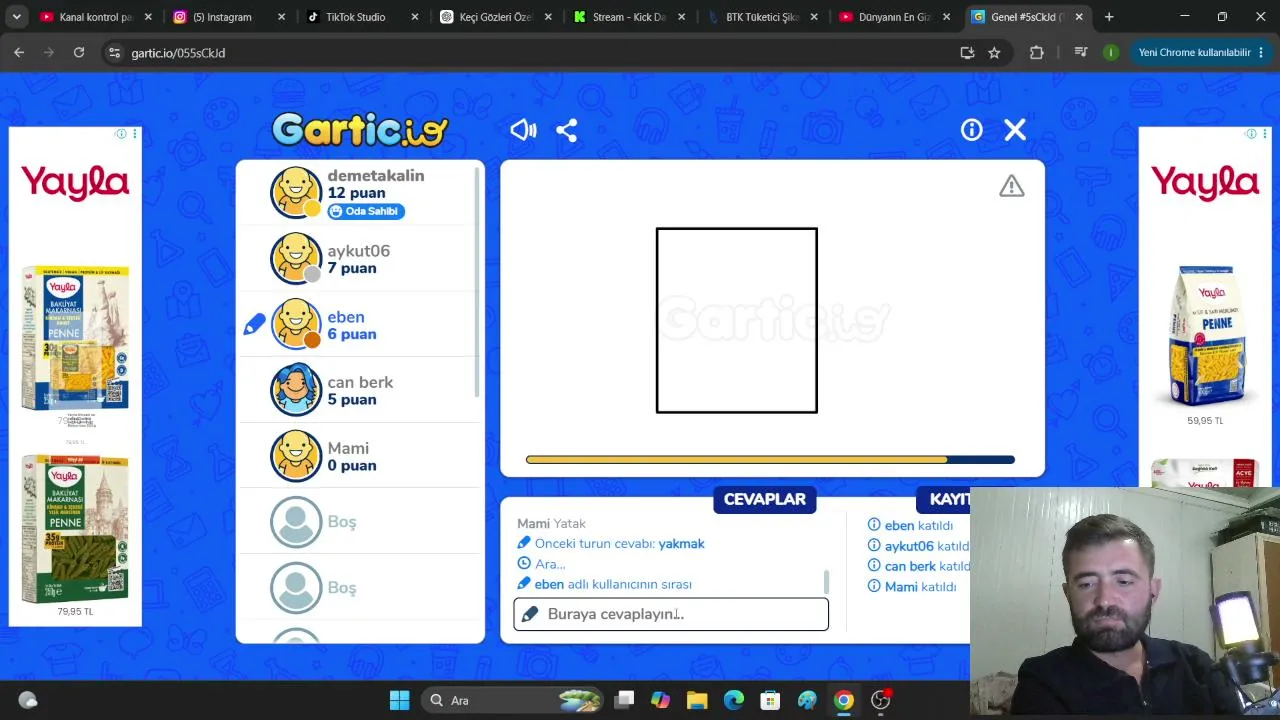
Task: Click the "Mami katıldı" log entry
Action: (x=920, y=587)
